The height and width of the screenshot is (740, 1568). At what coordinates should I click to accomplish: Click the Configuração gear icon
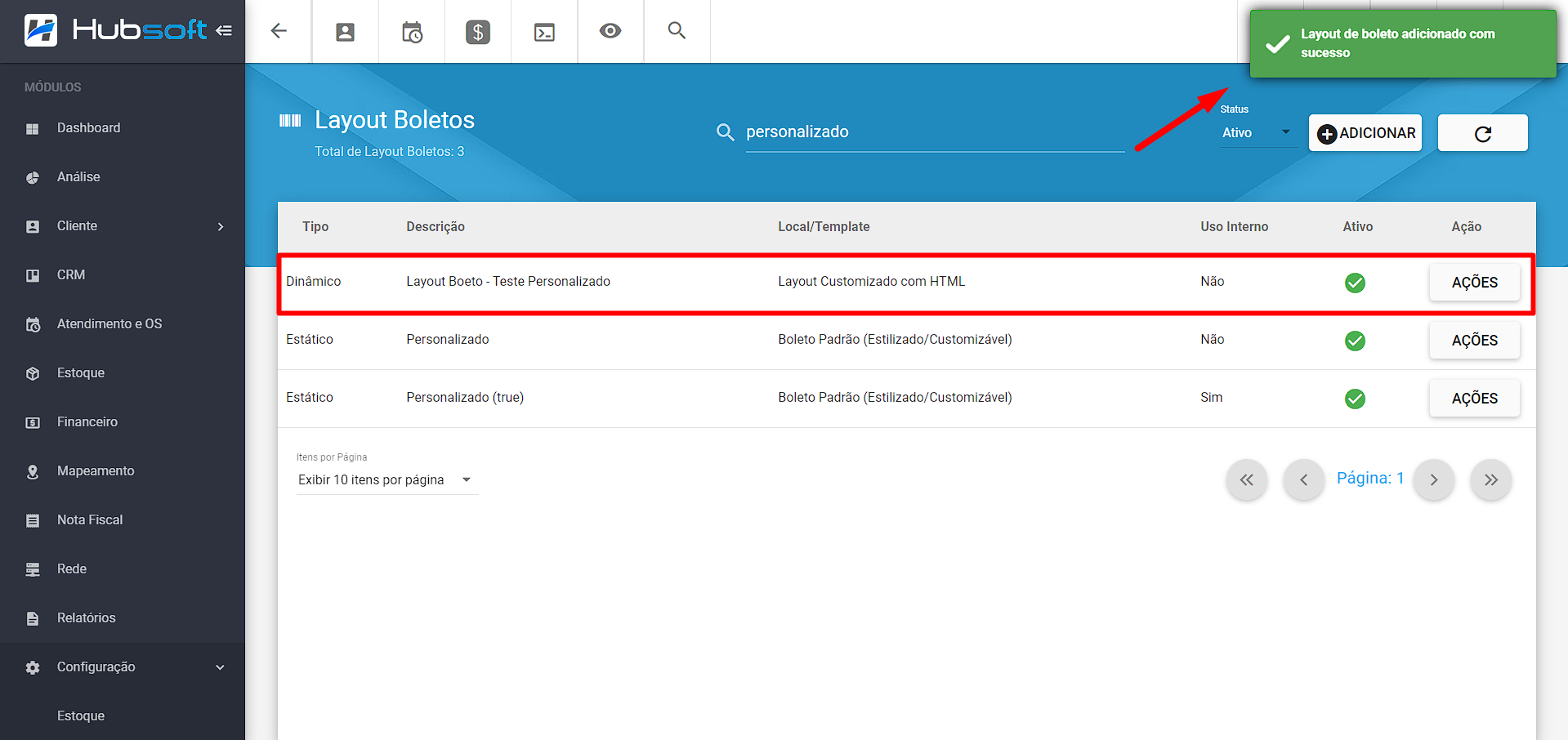(x=33, y=667)
